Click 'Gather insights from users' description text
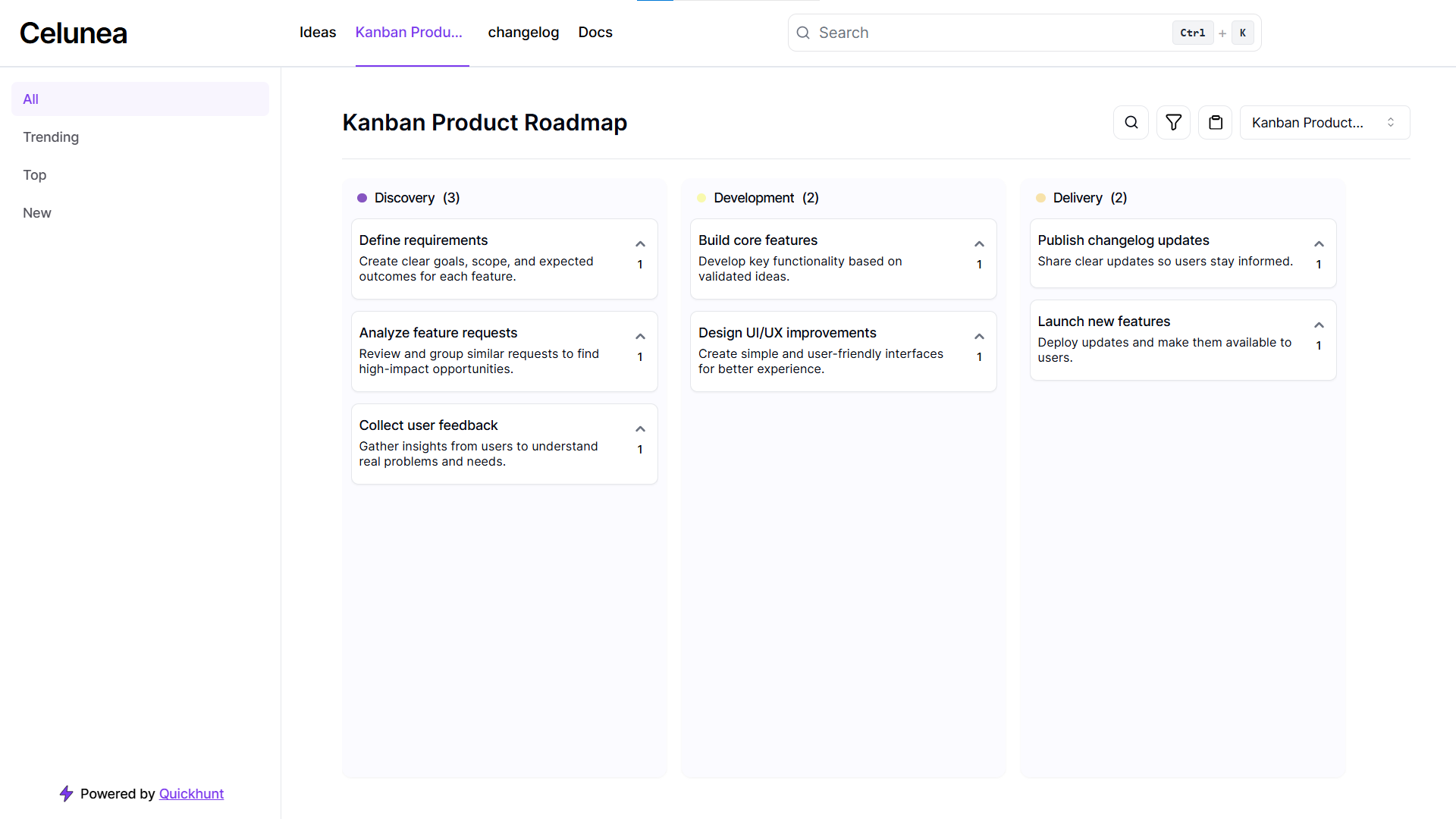This screenshot has width=1456, height=819. [479, 454]
